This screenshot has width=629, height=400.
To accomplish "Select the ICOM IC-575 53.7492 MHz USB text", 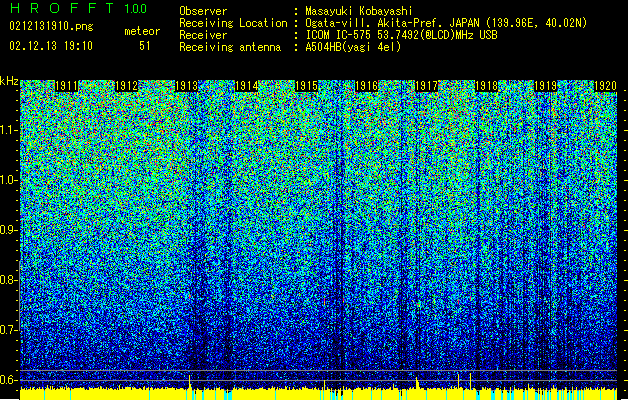I will point(401,35).
